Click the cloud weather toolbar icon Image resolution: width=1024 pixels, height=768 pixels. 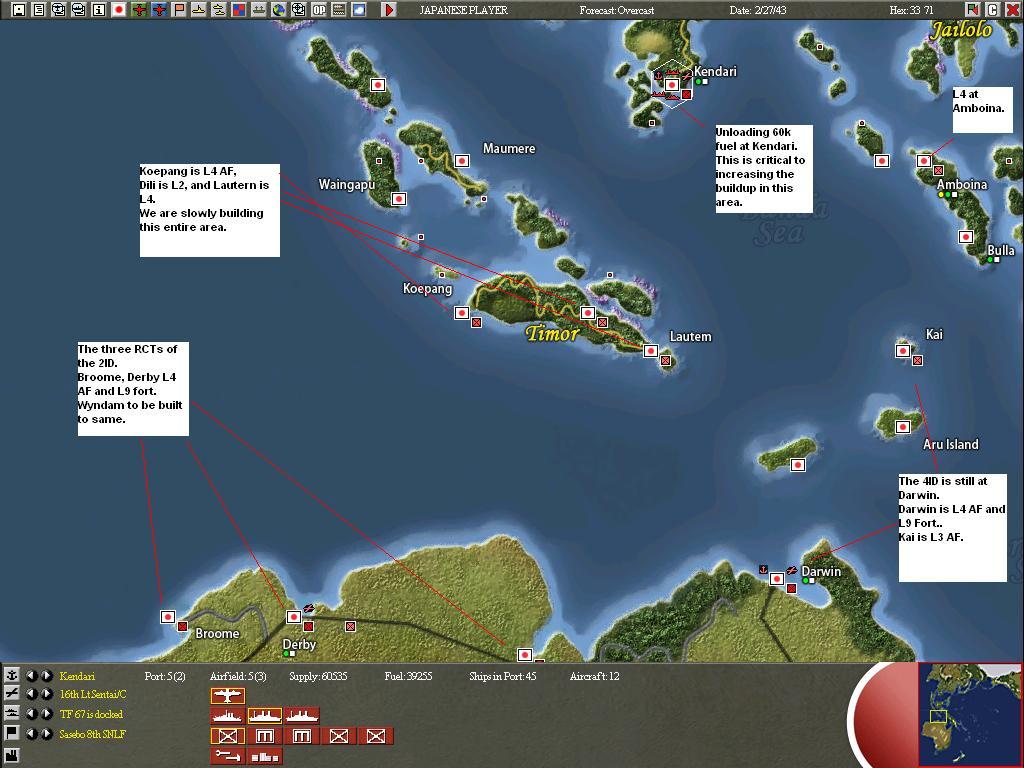coord(359,9)
